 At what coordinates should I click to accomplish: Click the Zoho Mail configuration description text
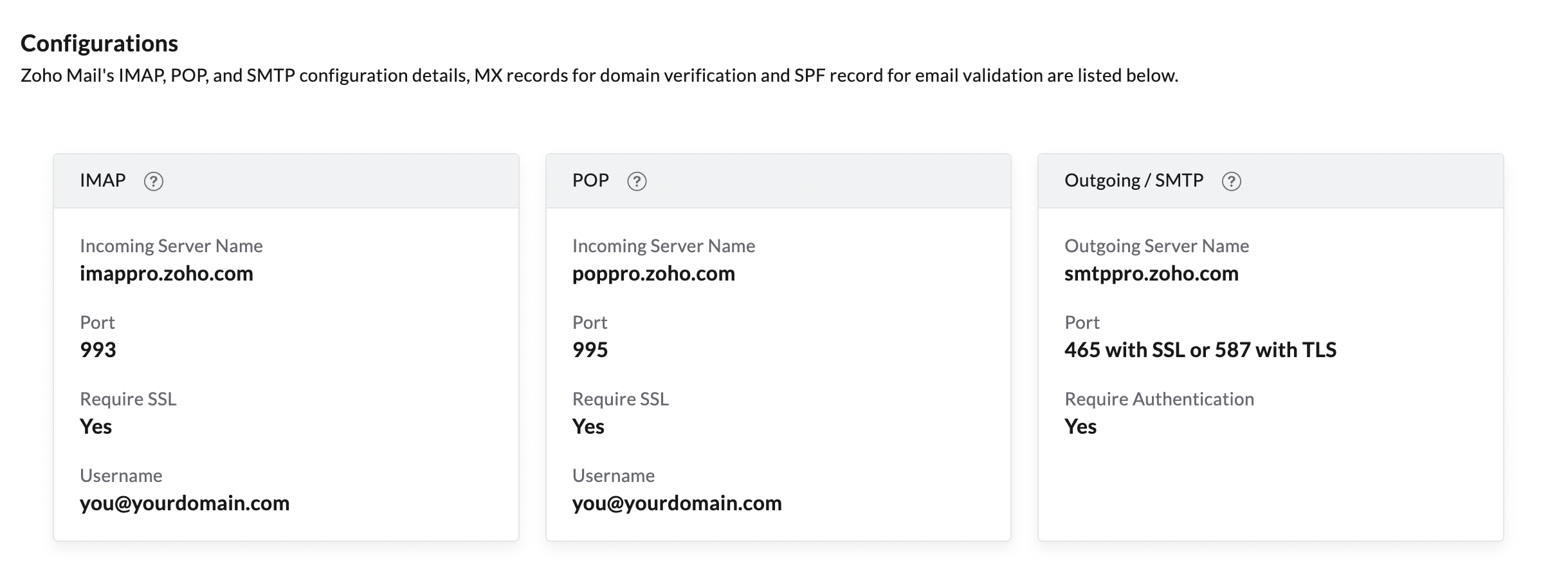click(x=599, y=76)
